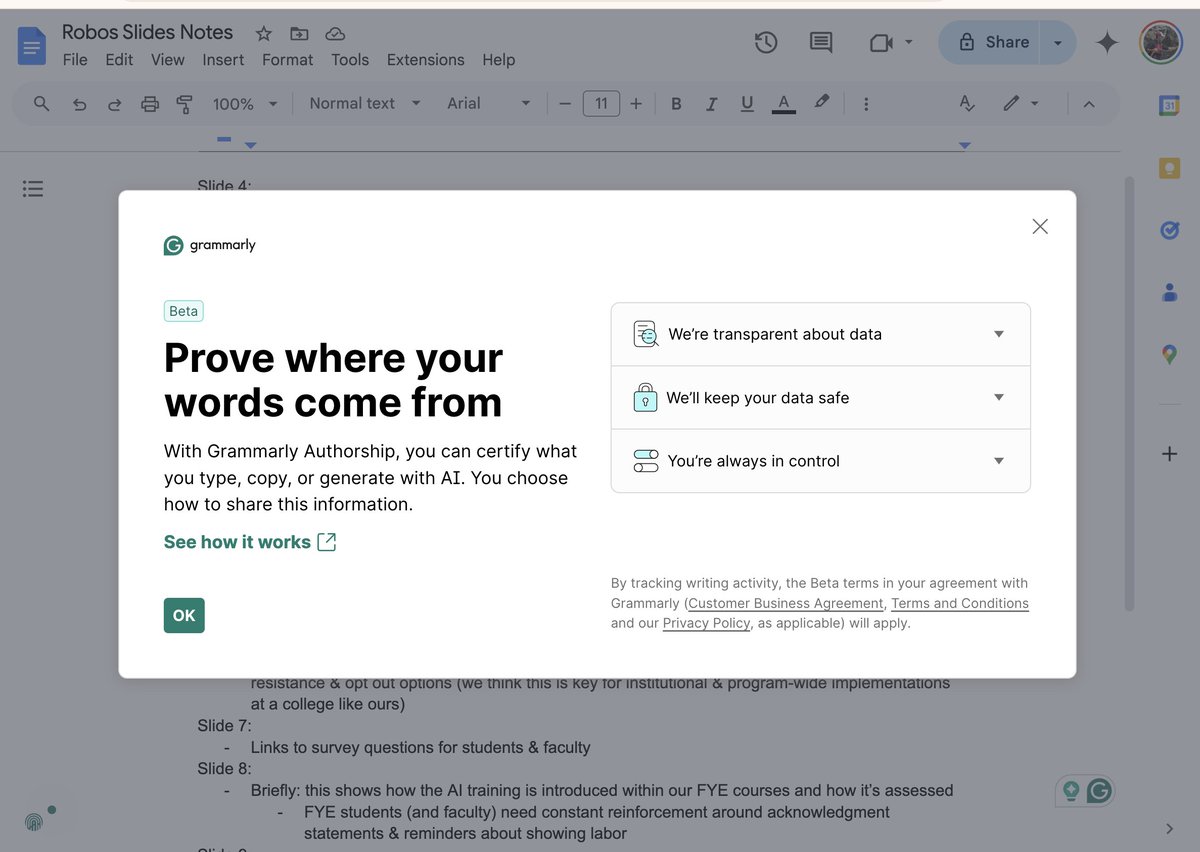Print the document
Screen dimensions: 1200x852
pyautogui.click(x=150, y=104)
